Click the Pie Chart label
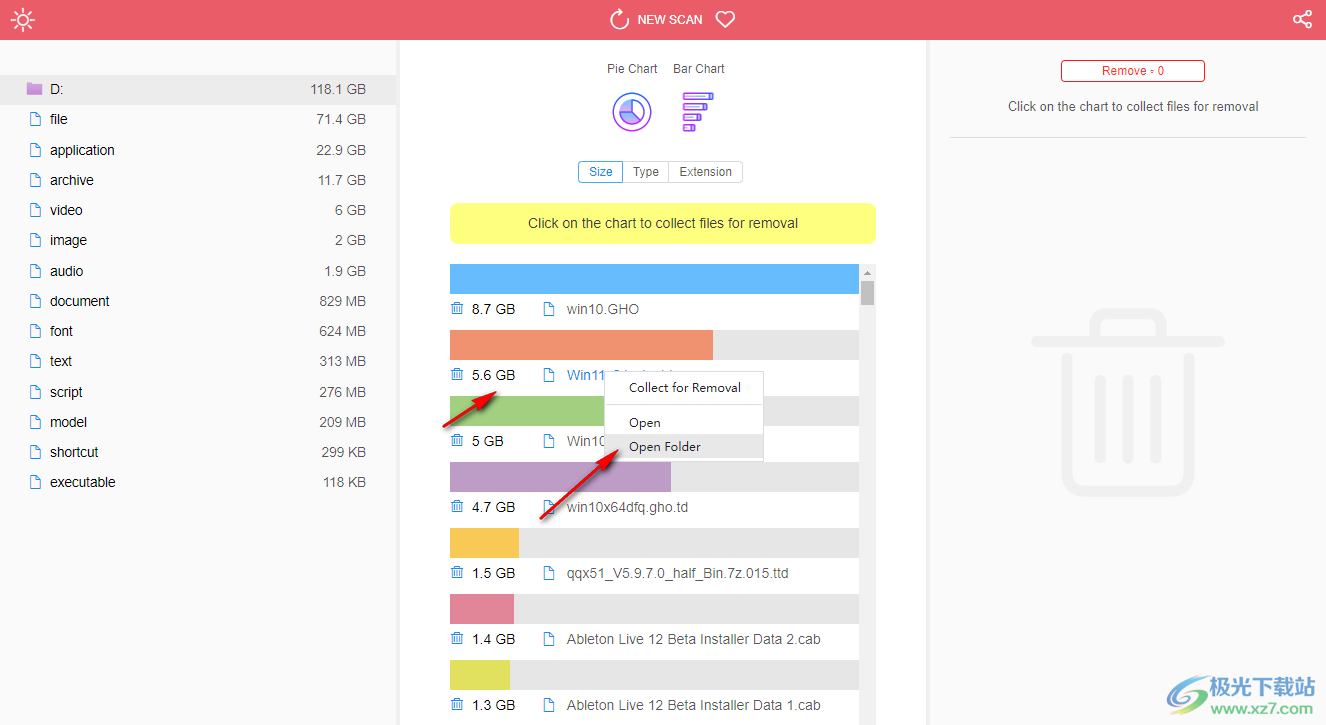Viewport: 1326px width, 725px height. pos(632,69)
